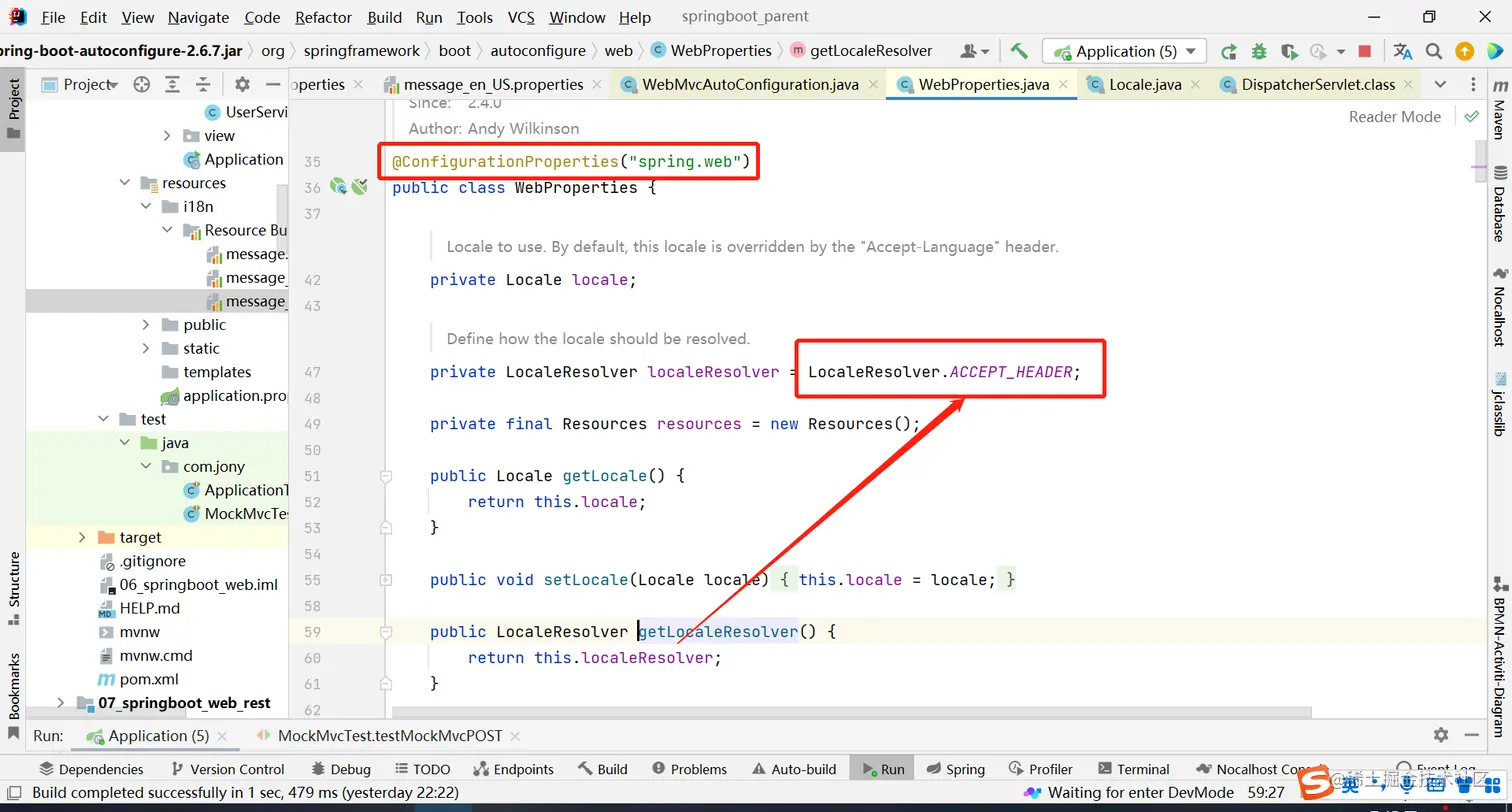
Task: Open the Project view selector dropdown
Action: pos(80,85)
